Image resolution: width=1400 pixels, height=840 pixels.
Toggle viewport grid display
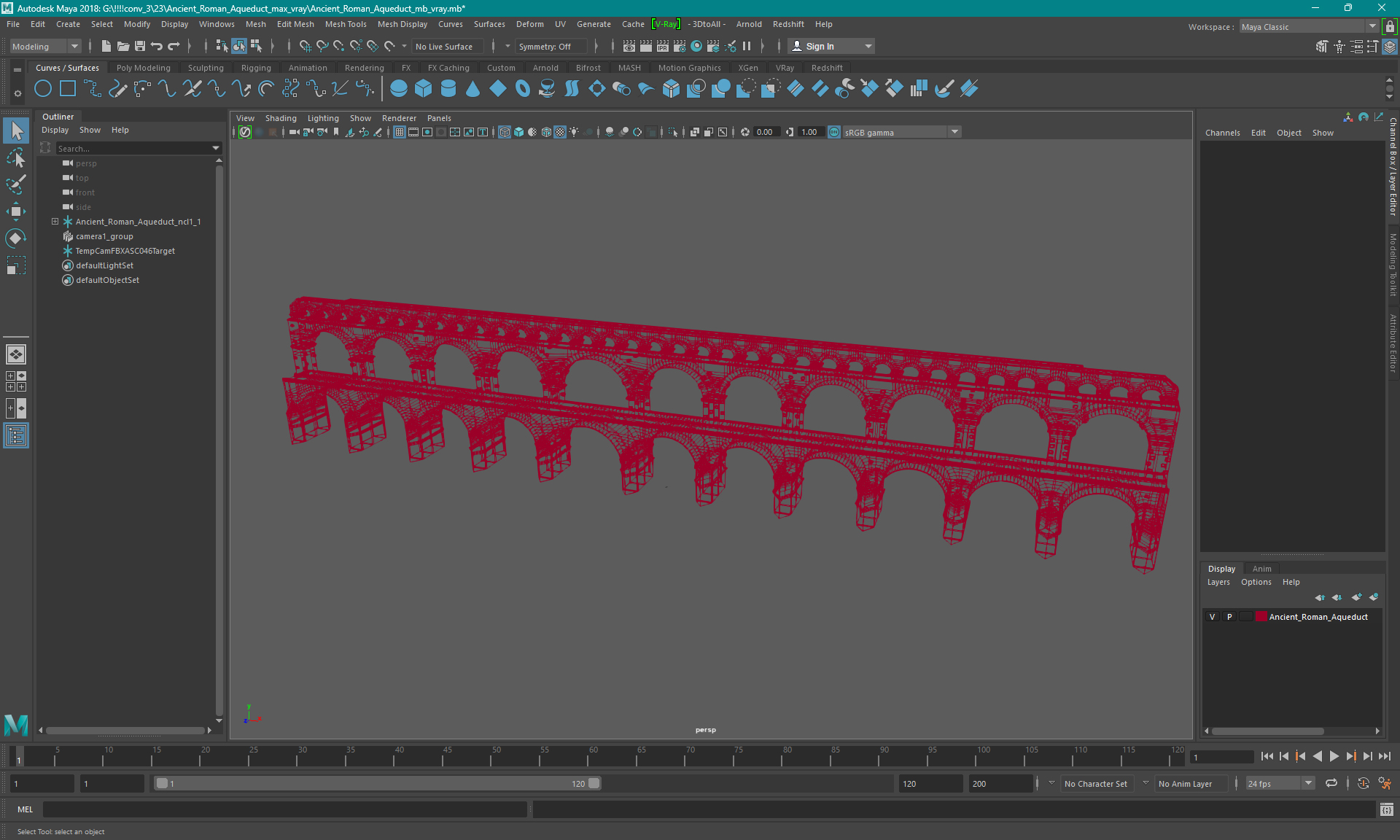point(400,132)
